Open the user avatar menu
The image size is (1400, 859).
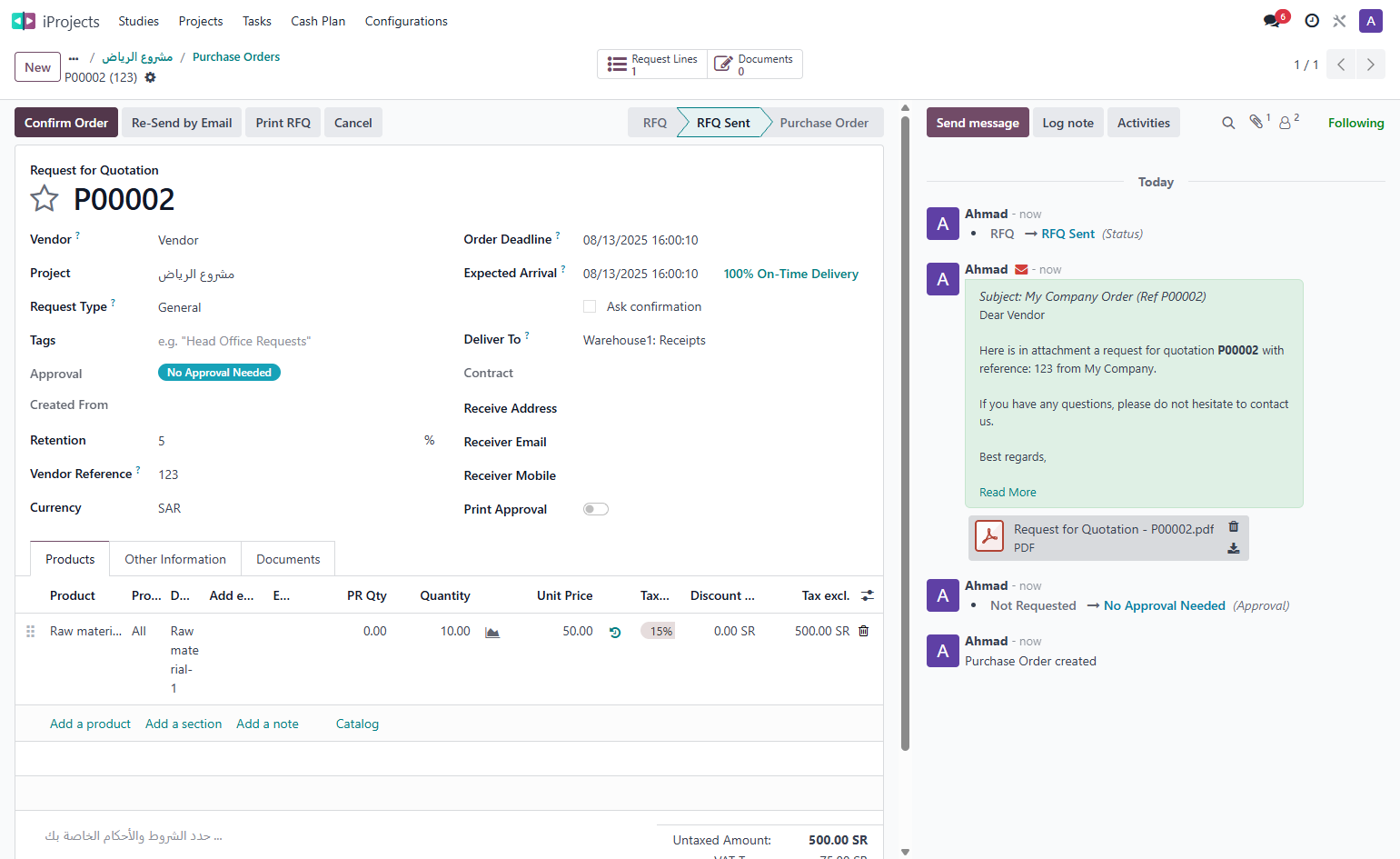(x=1371, y=21)
